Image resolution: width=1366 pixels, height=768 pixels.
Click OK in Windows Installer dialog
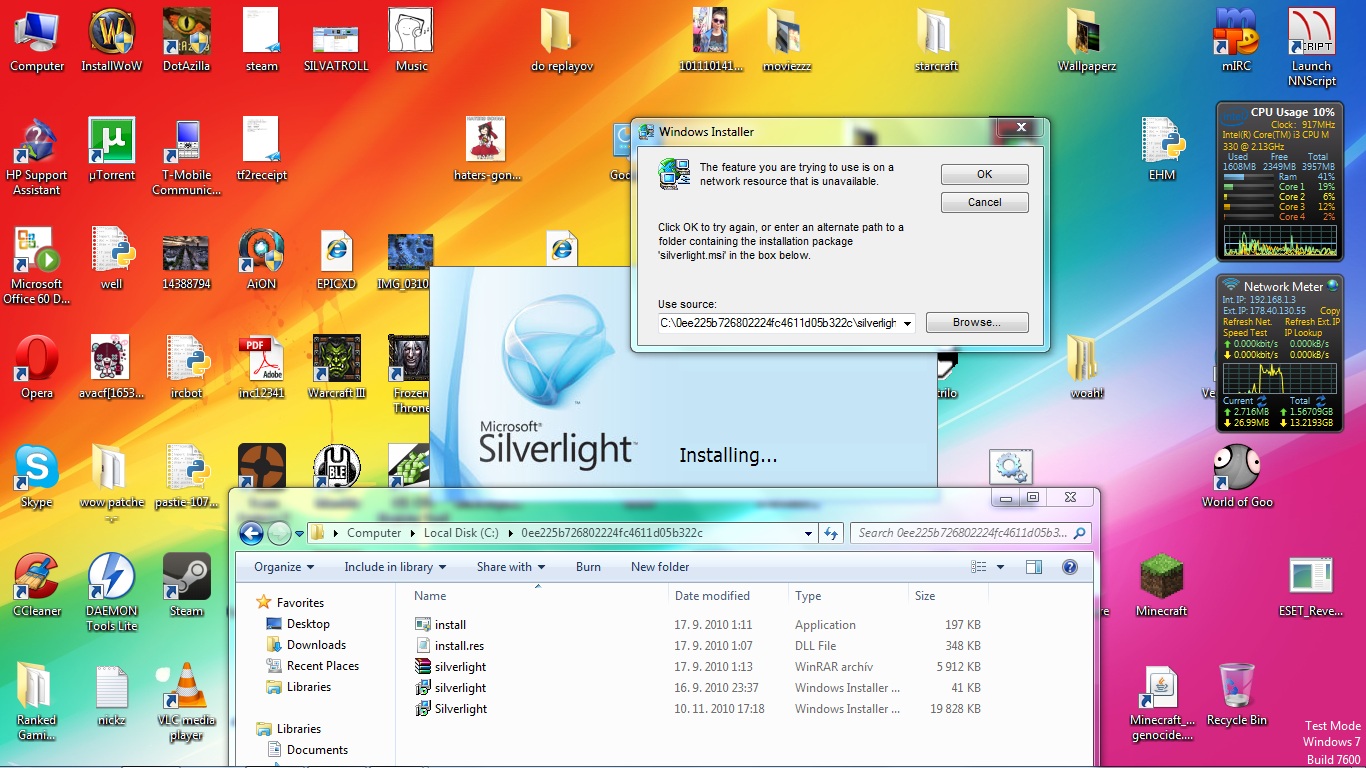[984, 174]
